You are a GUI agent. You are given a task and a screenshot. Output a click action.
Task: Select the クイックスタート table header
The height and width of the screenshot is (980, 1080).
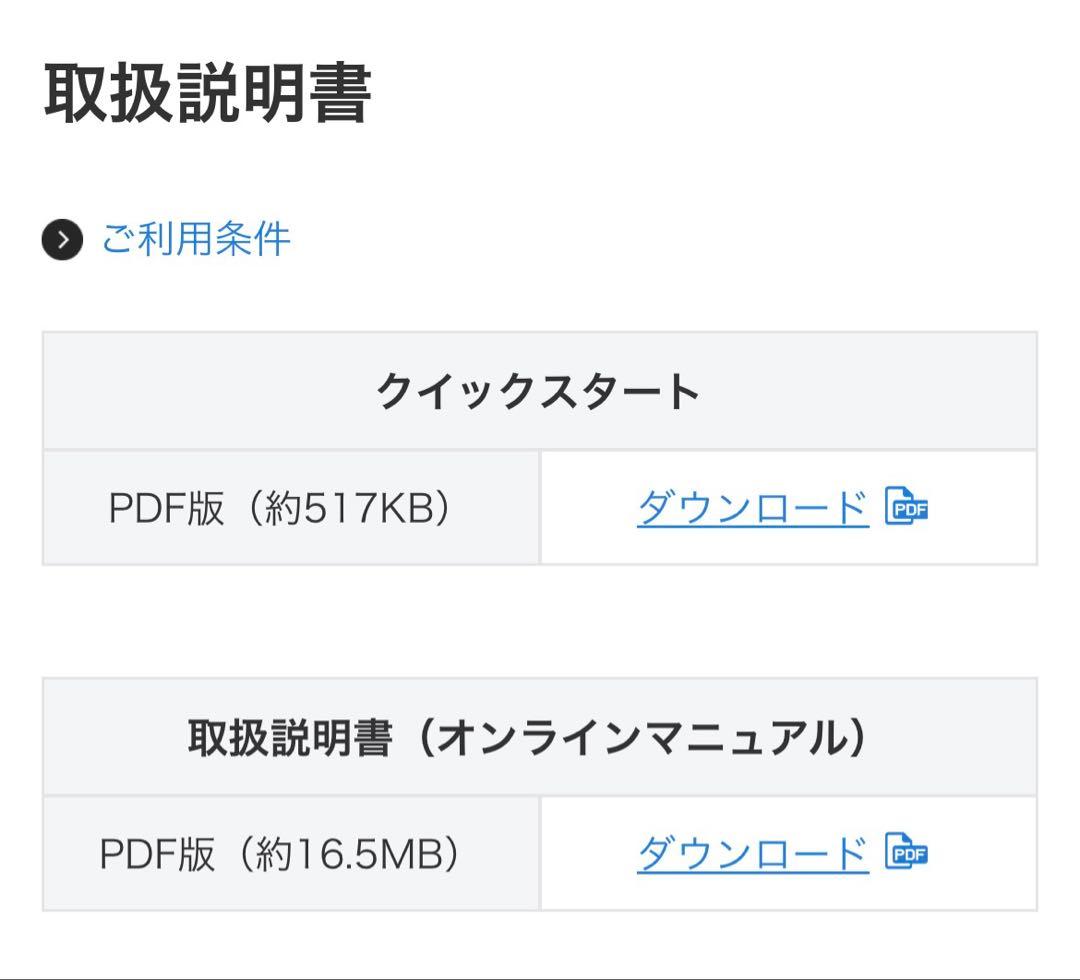coord(539,391)
